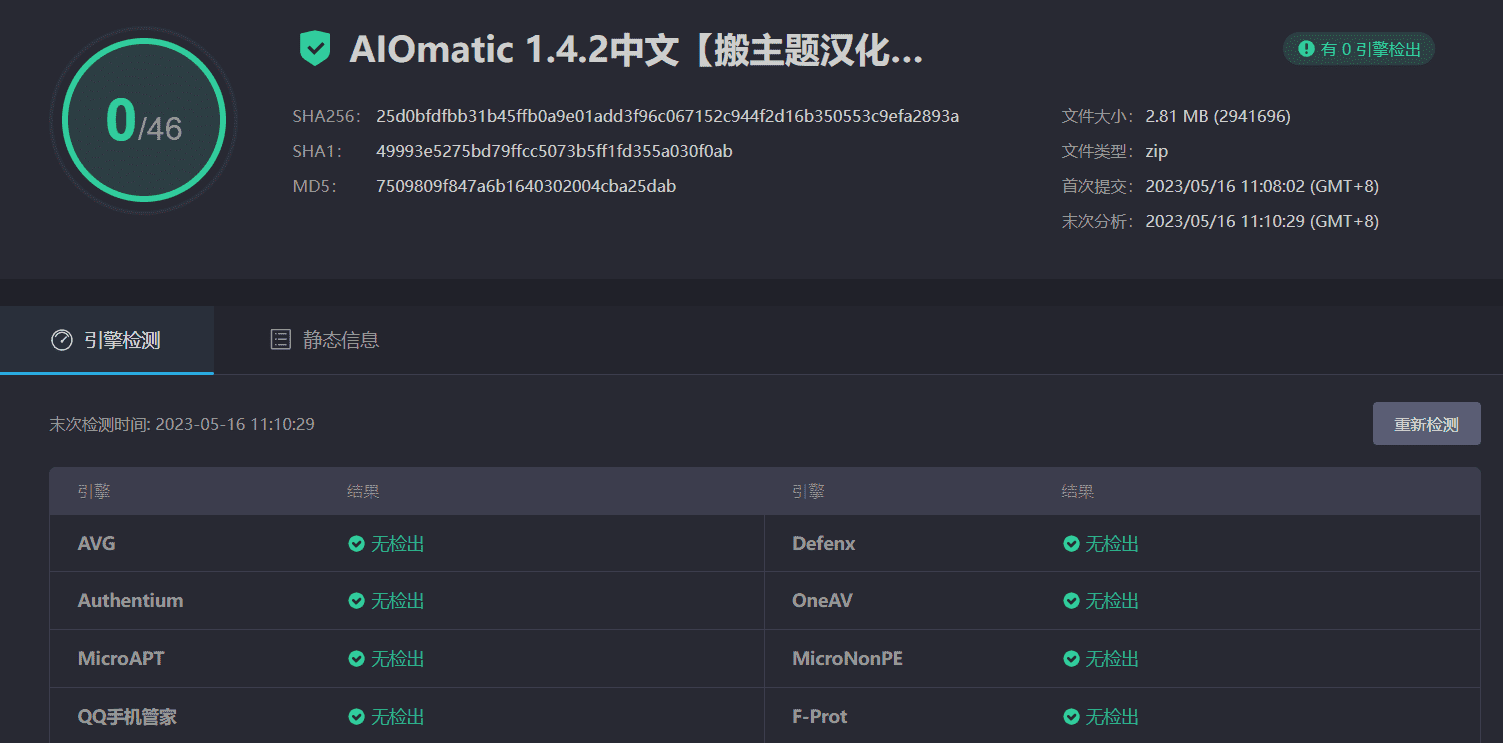Image resolution: width=1503 pixels, height=743 pixels.
Task: Click the check icon in Authentium row
Action: pyautogui.click(x=356, y=601)
